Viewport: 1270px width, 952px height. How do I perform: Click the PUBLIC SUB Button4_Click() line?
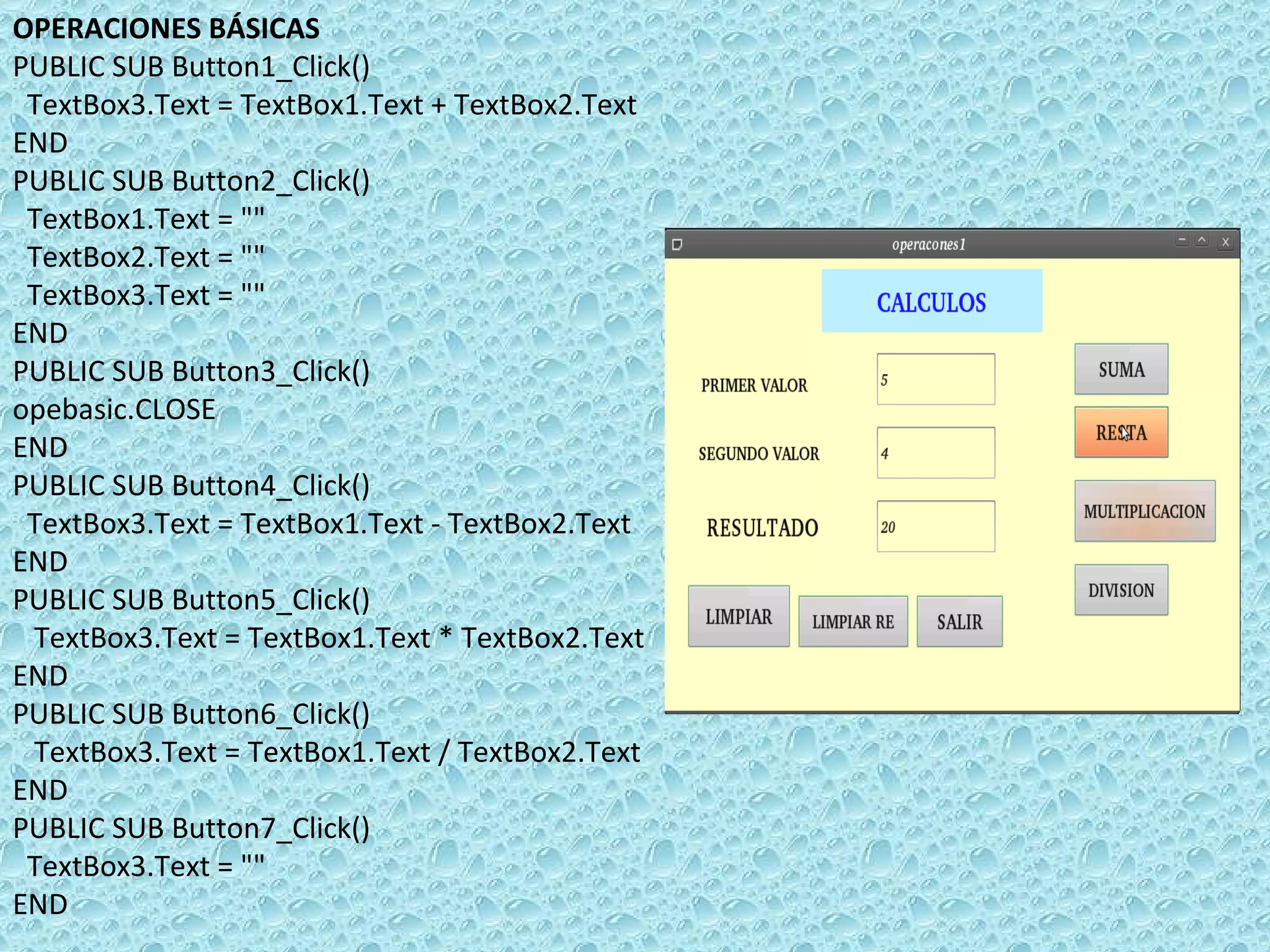click(191, 485)
